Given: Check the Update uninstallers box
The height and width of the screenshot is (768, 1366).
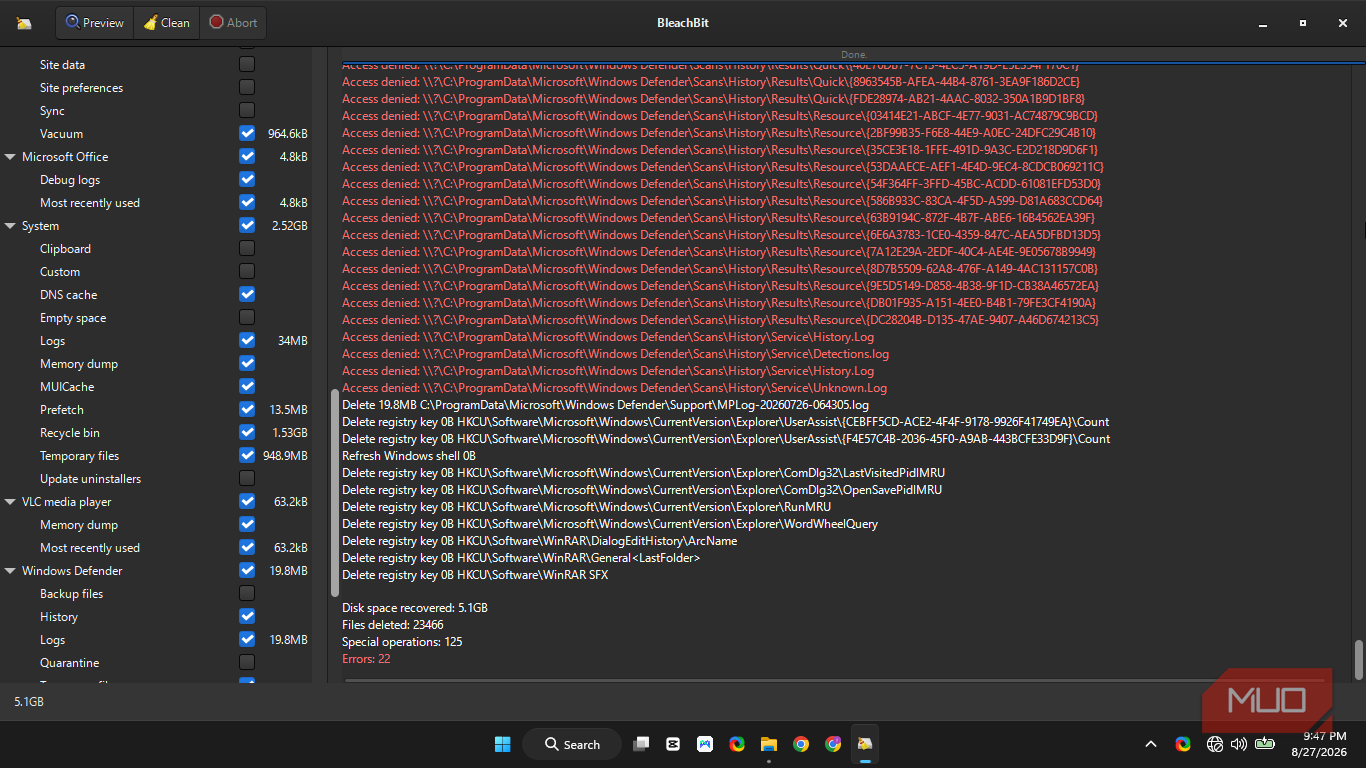Looking at the screenshot, I should click(247, 478).
